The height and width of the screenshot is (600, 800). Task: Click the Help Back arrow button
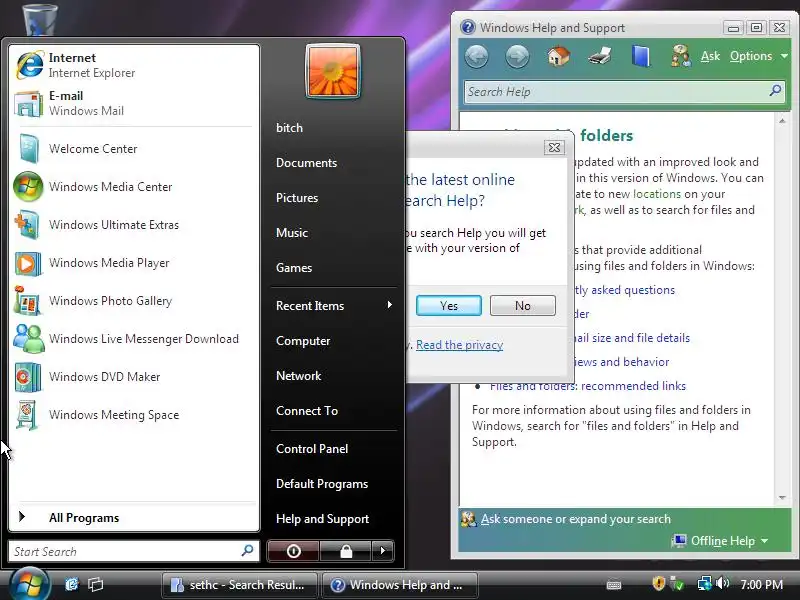pyautogui.click(x=477, y=56)
